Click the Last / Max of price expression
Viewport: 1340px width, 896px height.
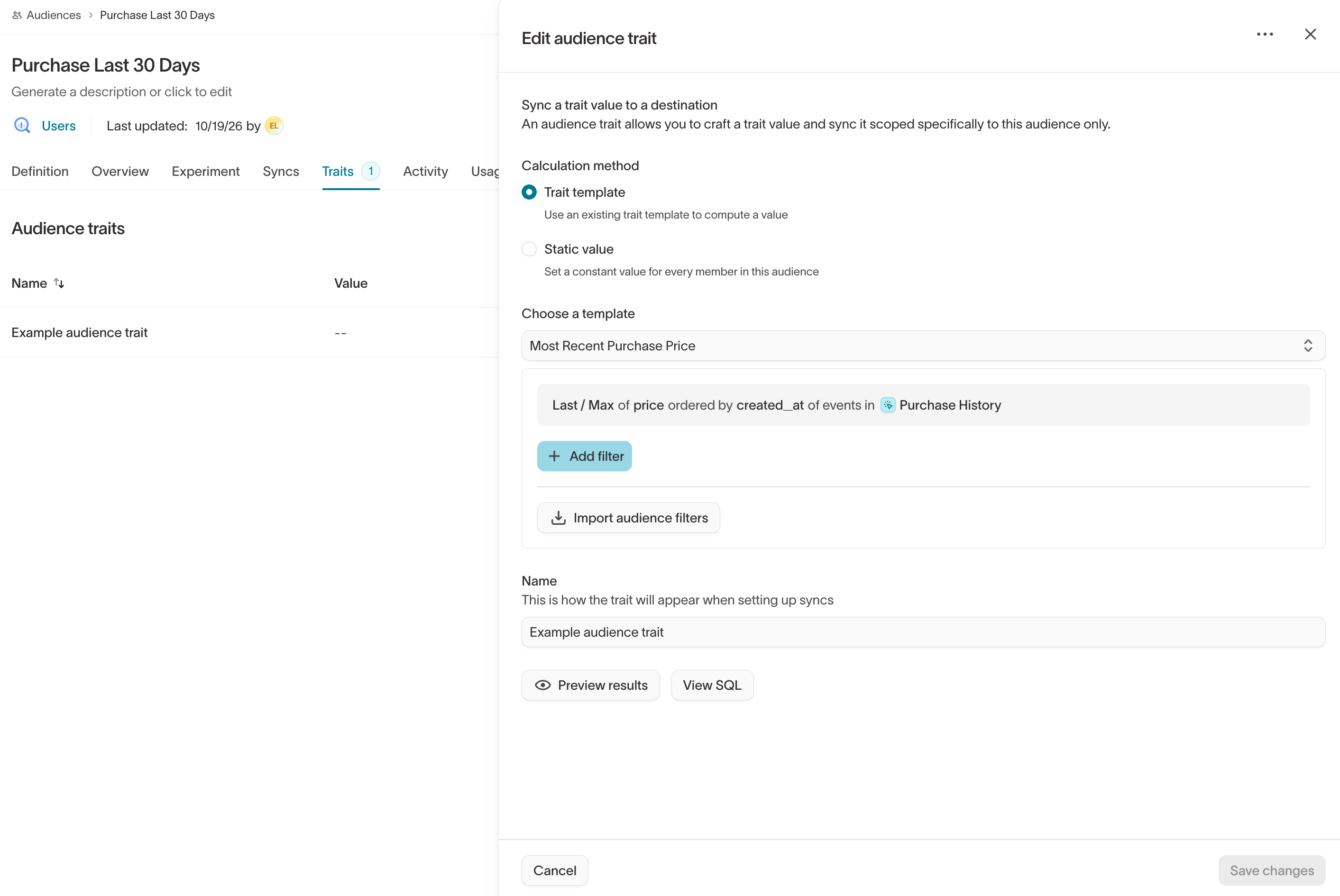pyautogui.click(x=923, y=405)
